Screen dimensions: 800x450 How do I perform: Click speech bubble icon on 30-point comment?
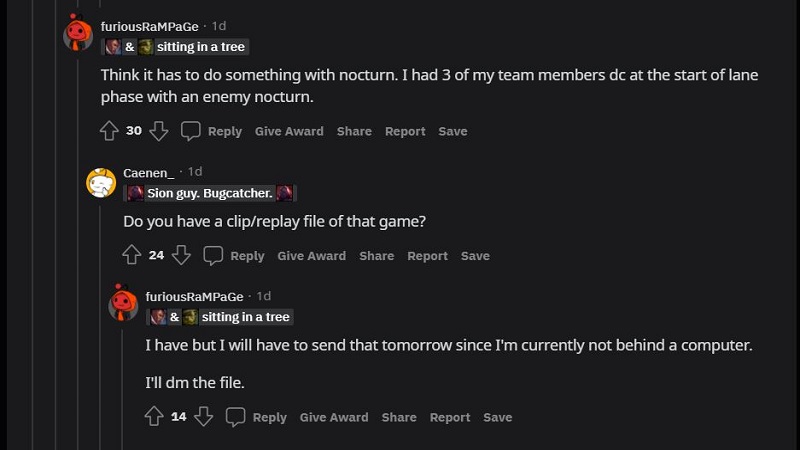click(191, 131)
